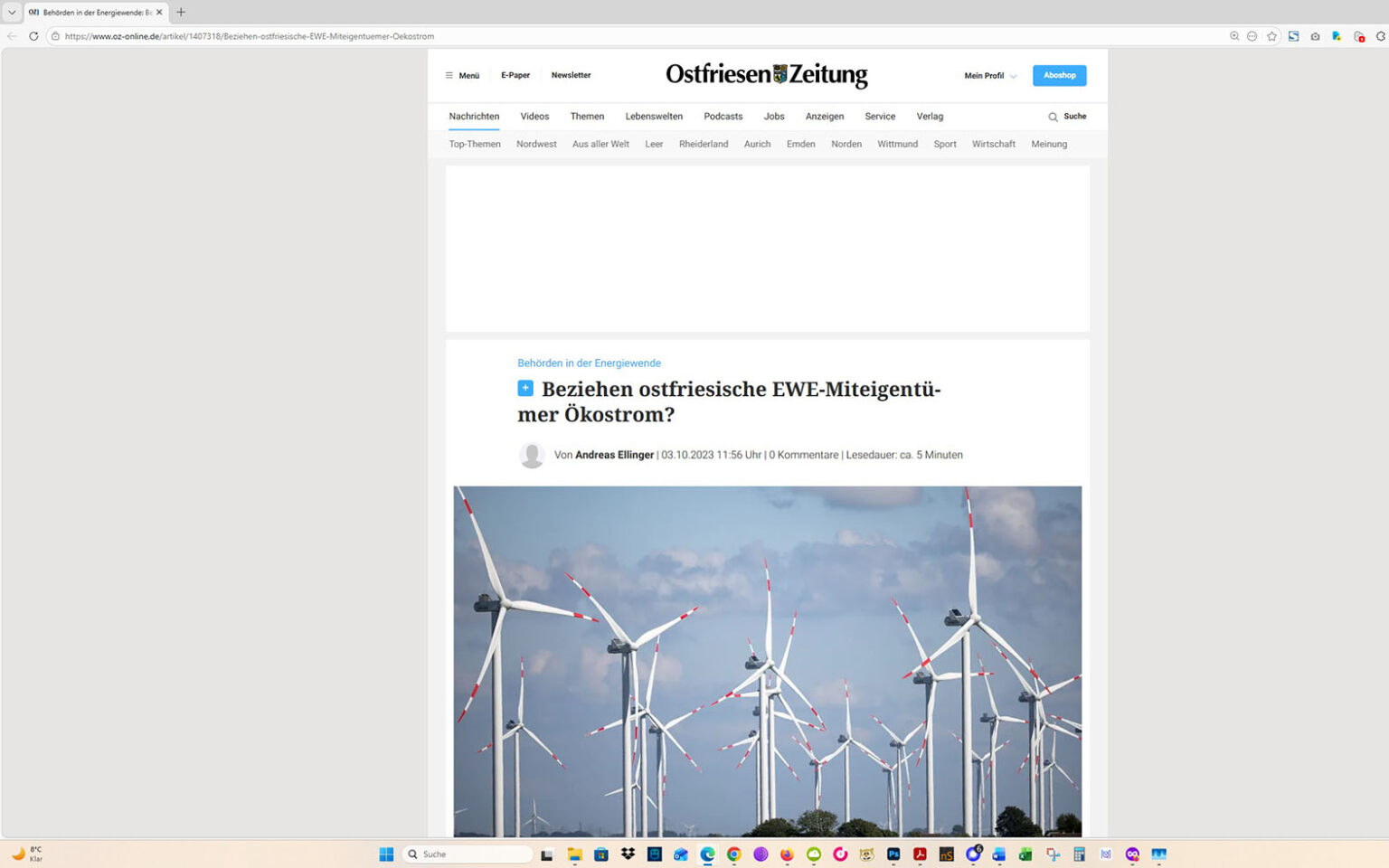Click the premium plus icon beside the headline

point(525,388)
